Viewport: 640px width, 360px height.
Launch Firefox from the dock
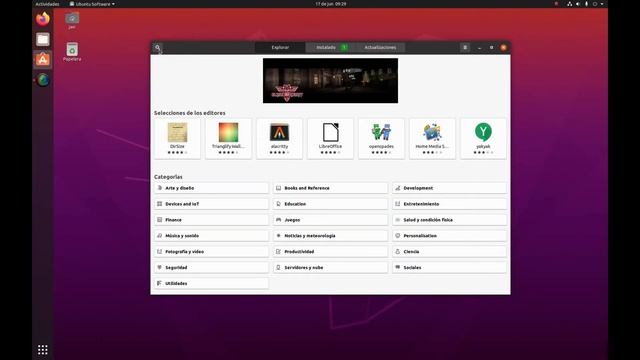pyautogui.click(x=43, y=19)
